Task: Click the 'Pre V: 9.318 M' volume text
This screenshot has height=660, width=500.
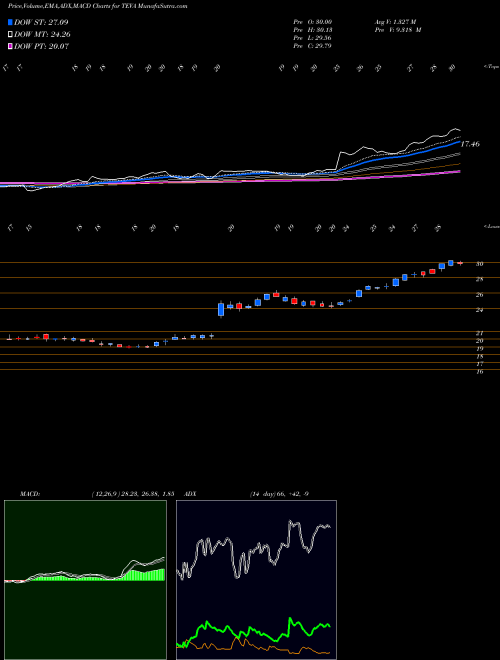Action: (398, 30)
